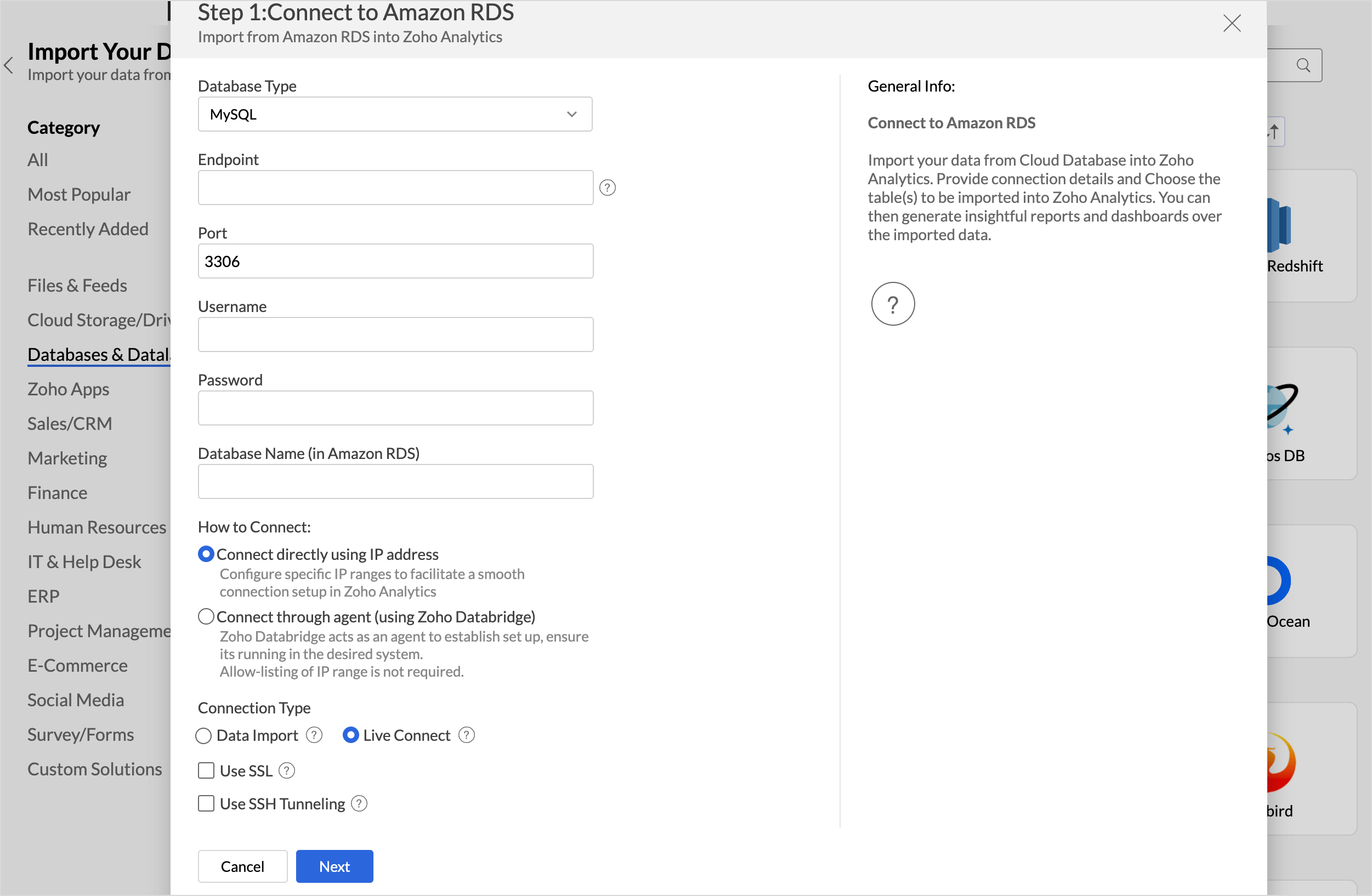Viewport: 1372px width, 896px height.
Task: Select Connect through agent using Zoho Databridge
Action: 206,616
